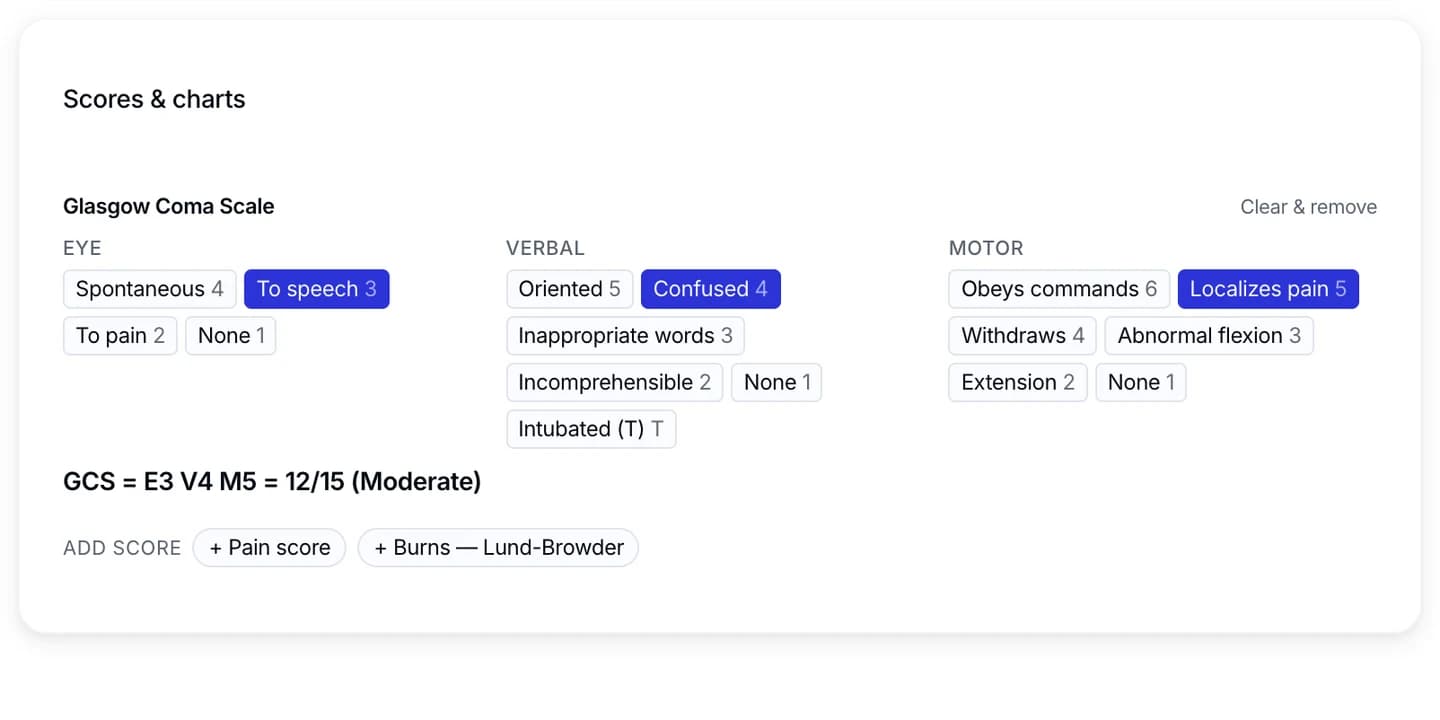Select Withdraws 4 motor response
This screenshot has height=720, width=1440.
[x=1023, y=336]
